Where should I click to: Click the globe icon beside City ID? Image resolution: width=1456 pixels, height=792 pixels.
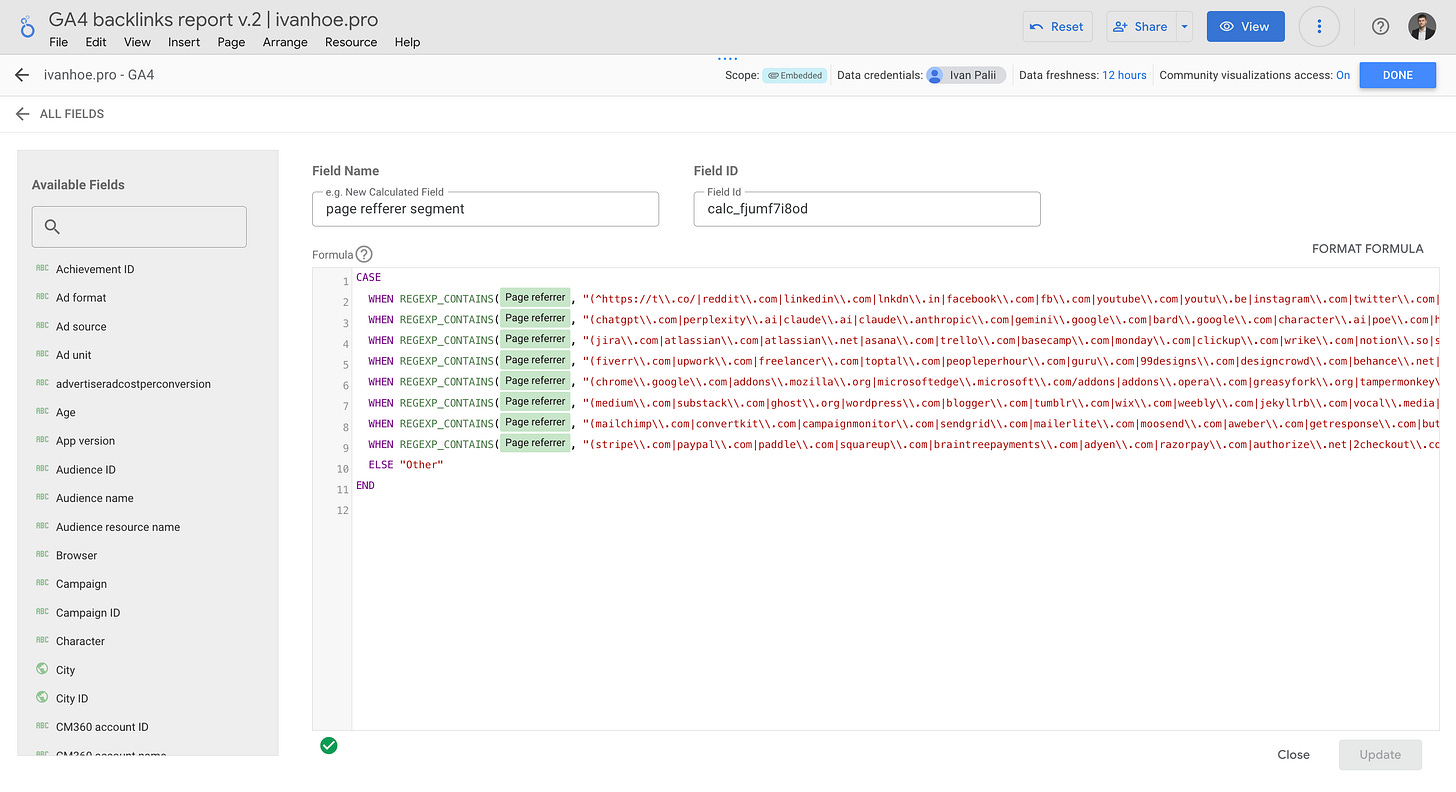pyautogui.click(x=42, y=698)
